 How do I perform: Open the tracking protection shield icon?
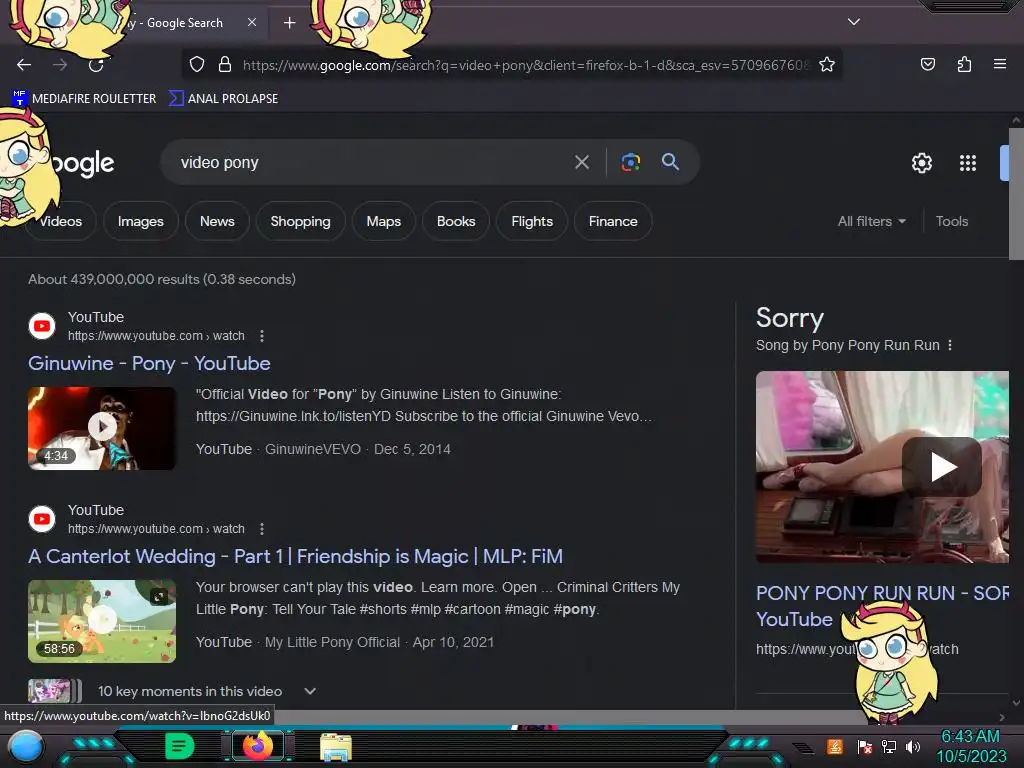tap(197, 65)
